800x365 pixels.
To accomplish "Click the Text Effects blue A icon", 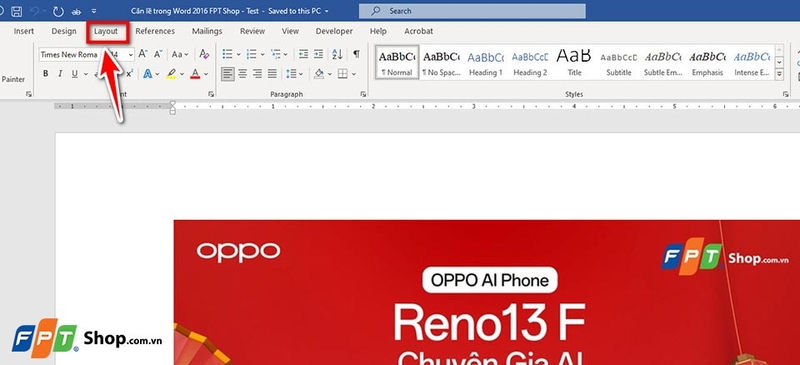I will click(x=147, y=74).
